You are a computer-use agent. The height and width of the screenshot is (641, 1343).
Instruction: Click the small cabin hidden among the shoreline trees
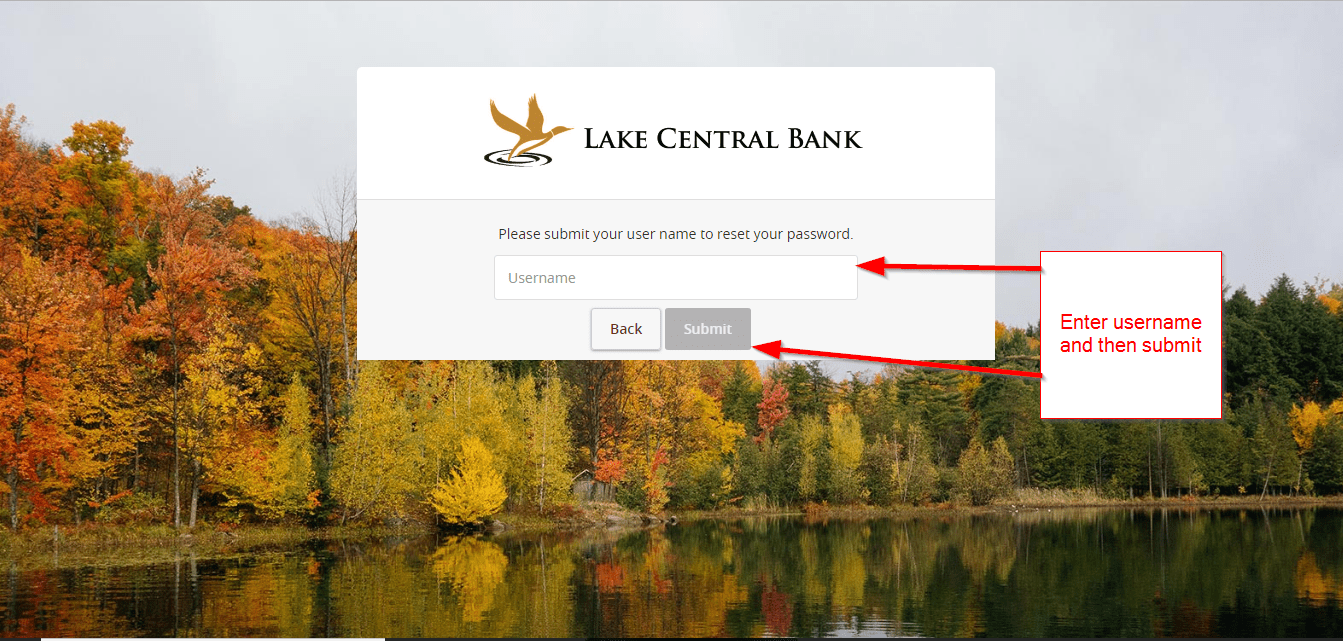590,488
